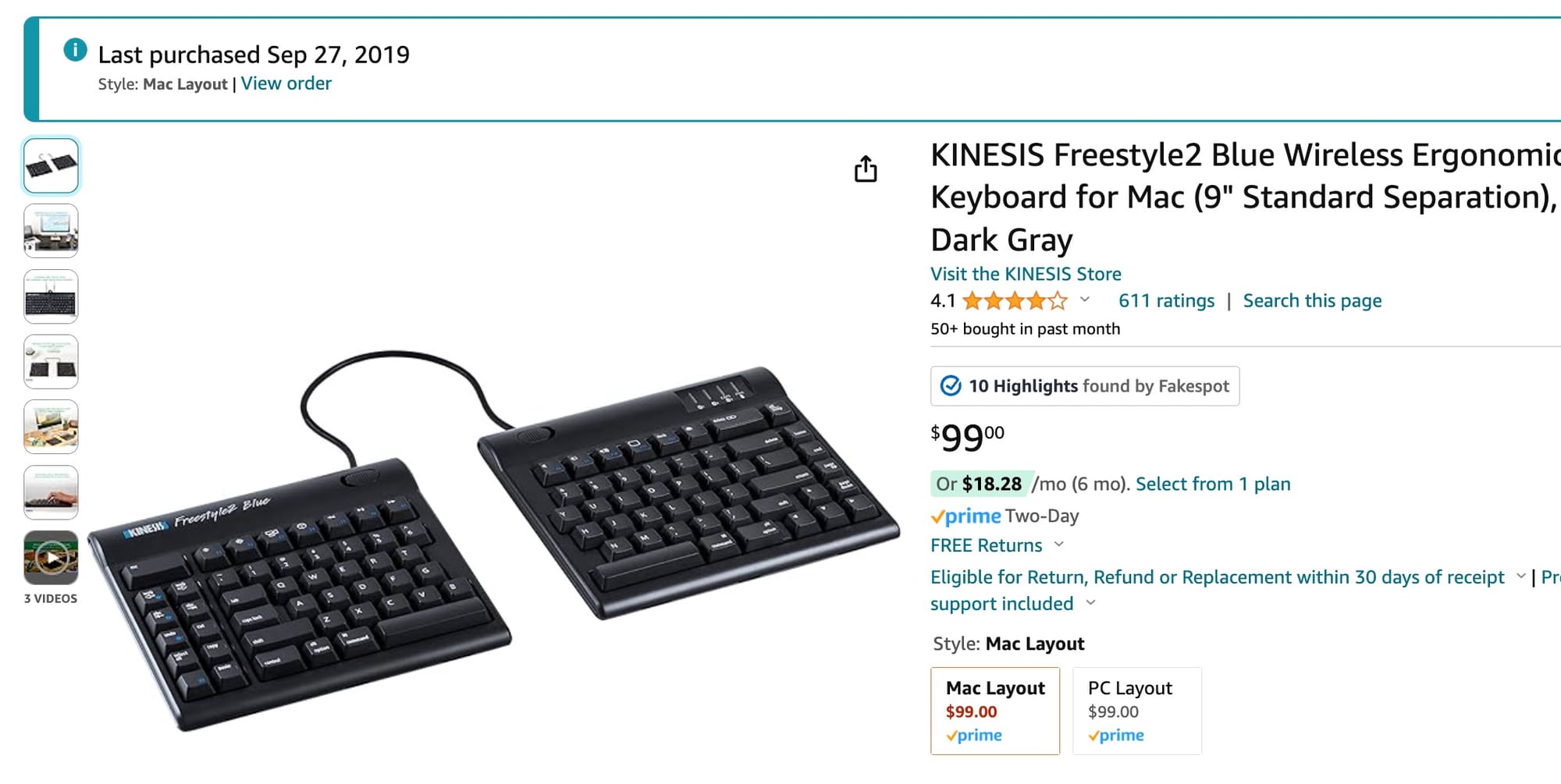This screenshot has width=1561, height=784.
Task: Open the 611 ratings link
Action: (x=1166, y=300)
